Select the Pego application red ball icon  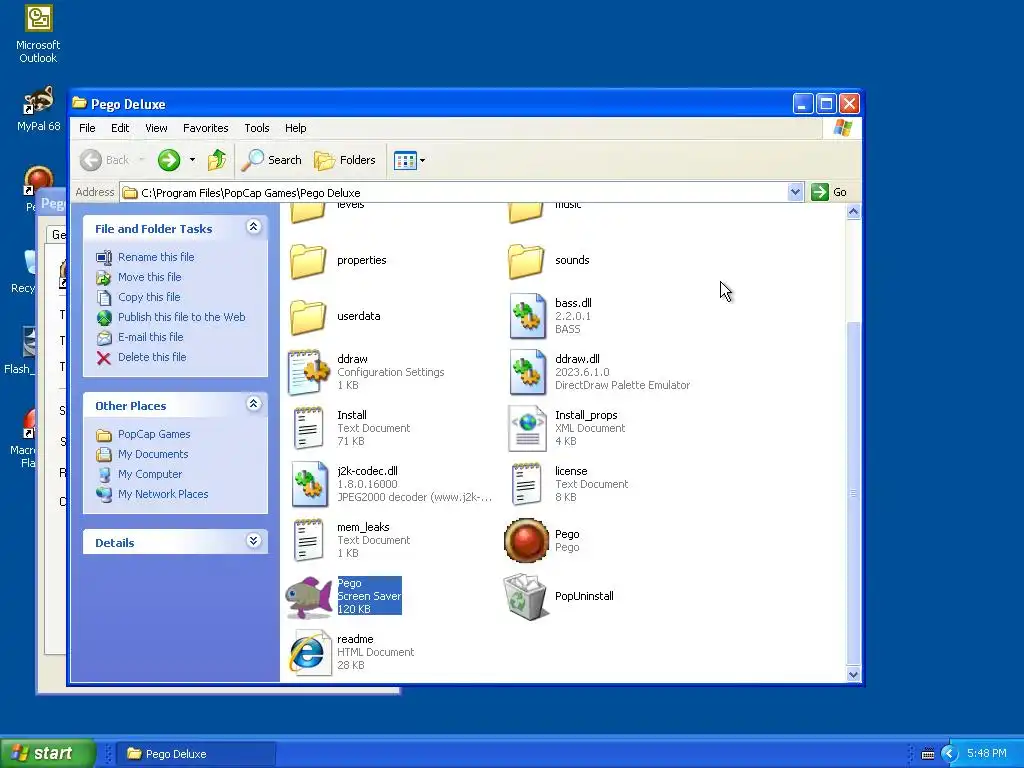pos(526,541)
